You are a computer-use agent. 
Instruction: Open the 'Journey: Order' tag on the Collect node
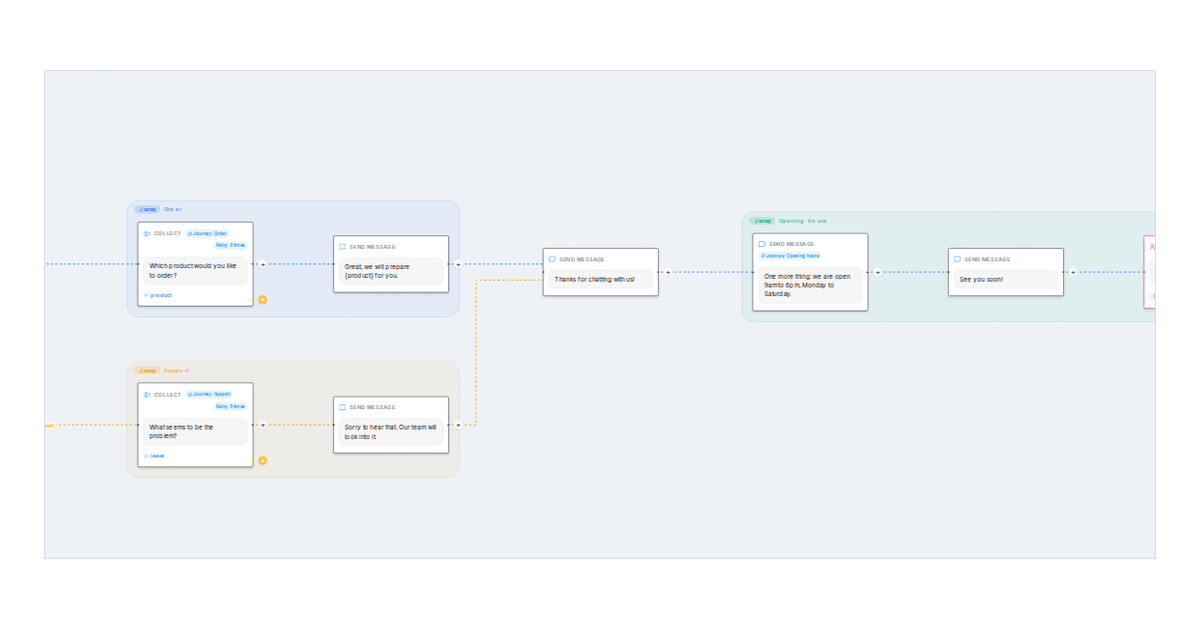click(x=207, y=234)
